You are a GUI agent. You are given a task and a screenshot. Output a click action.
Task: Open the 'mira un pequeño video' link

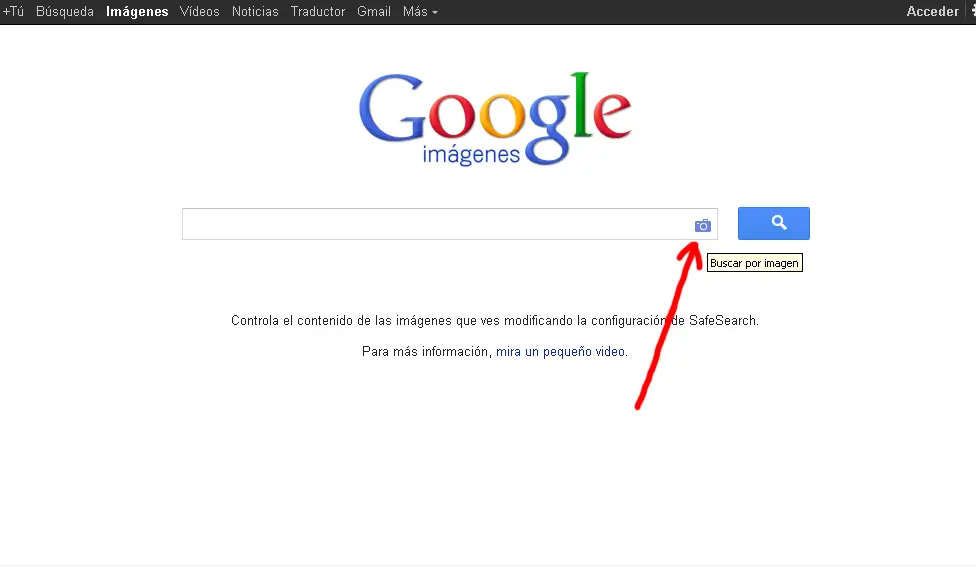click(561, 352)
